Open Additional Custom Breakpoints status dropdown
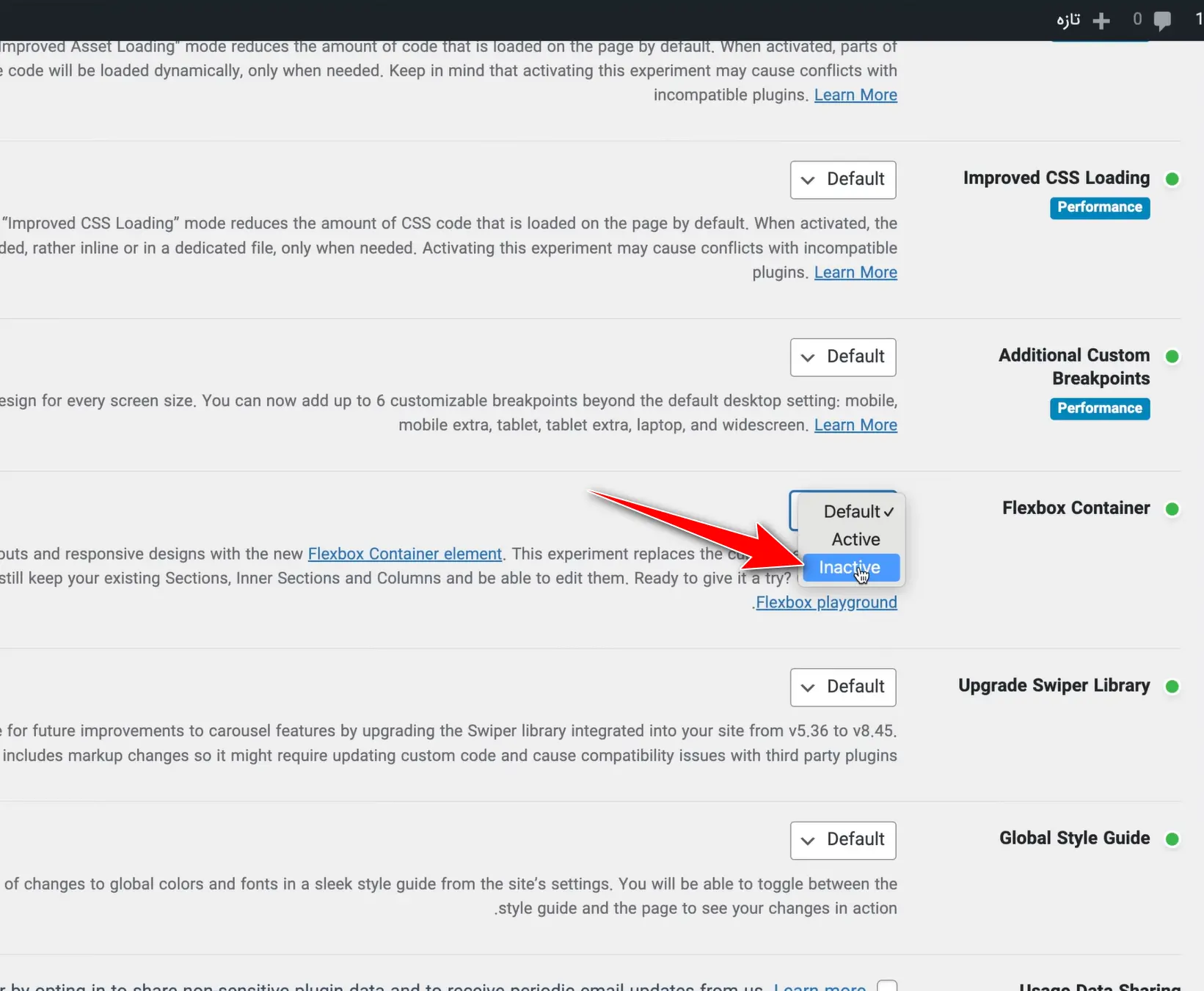This screenshot has height=991, width=1204. tap(843, 357)
